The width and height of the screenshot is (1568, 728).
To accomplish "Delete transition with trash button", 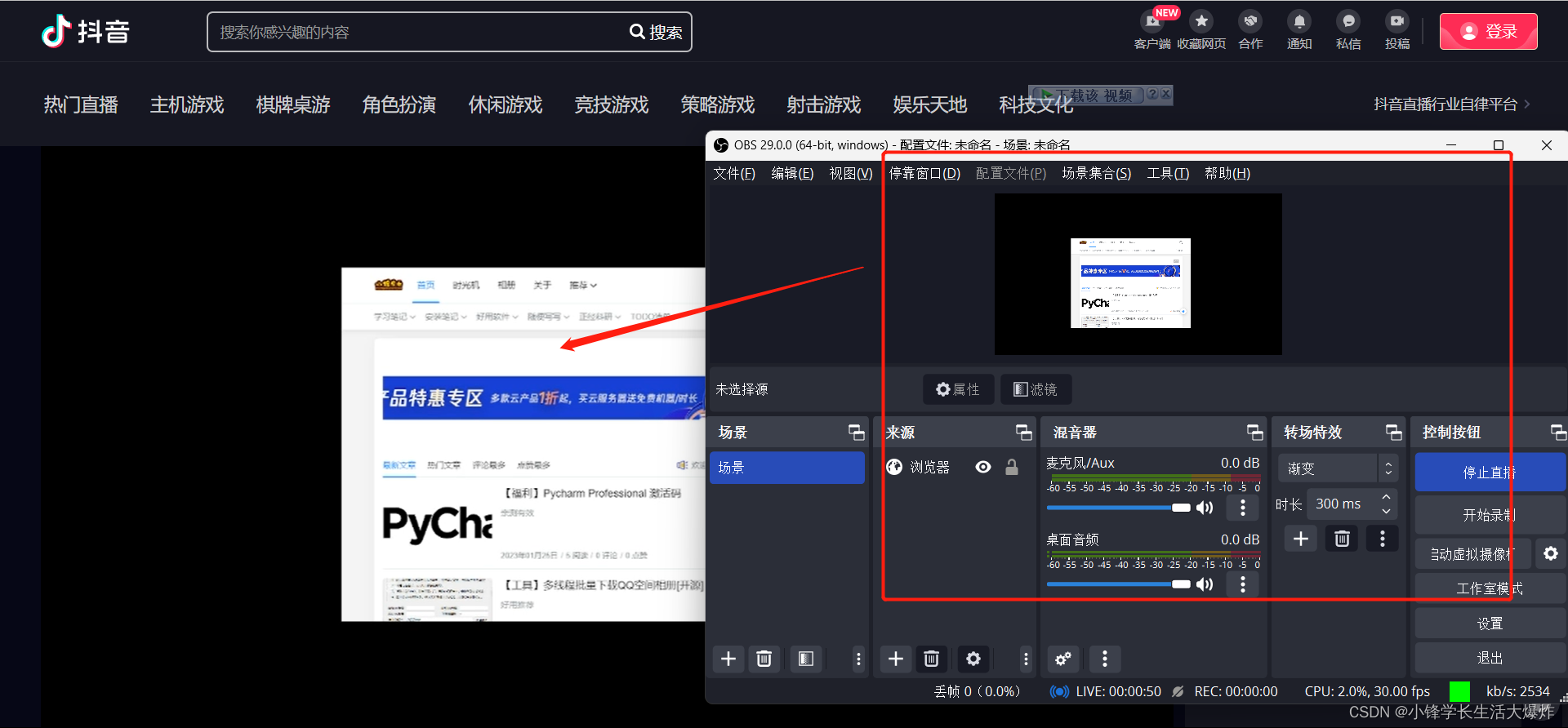I will pyautogui.click(x=1342, y=539).
